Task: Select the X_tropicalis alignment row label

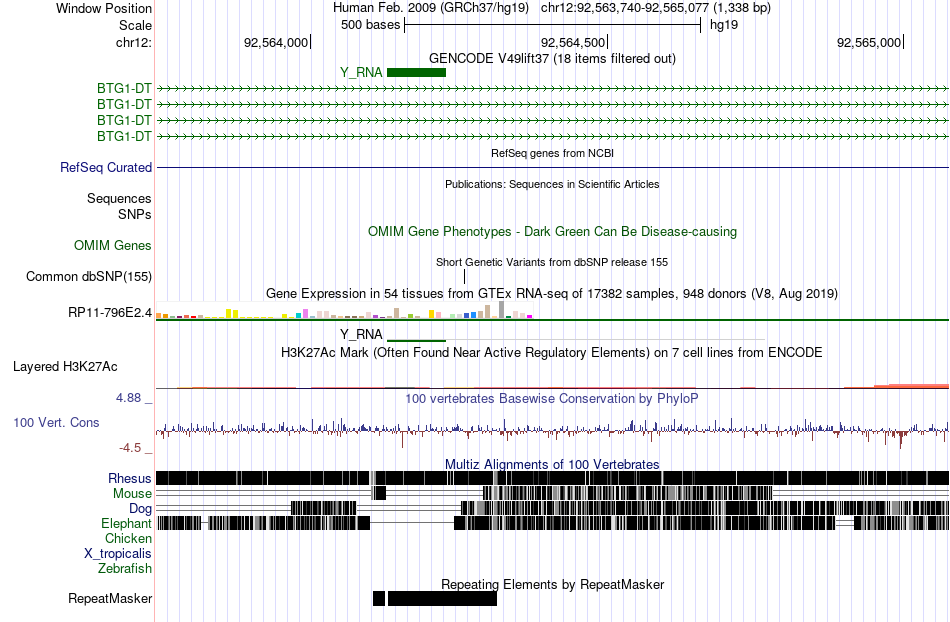Action: pos(118,553)
